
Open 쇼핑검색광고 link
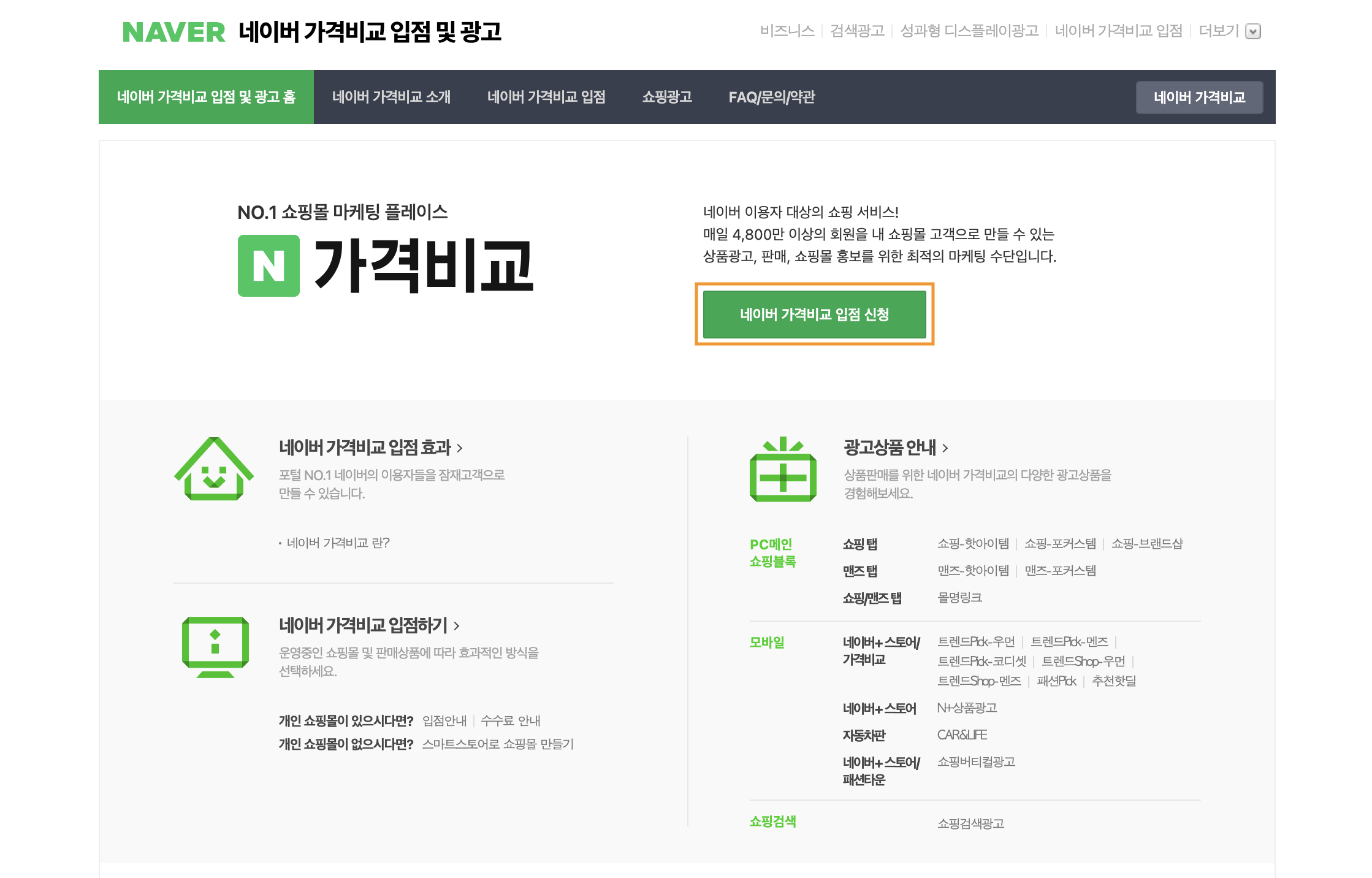970,823
